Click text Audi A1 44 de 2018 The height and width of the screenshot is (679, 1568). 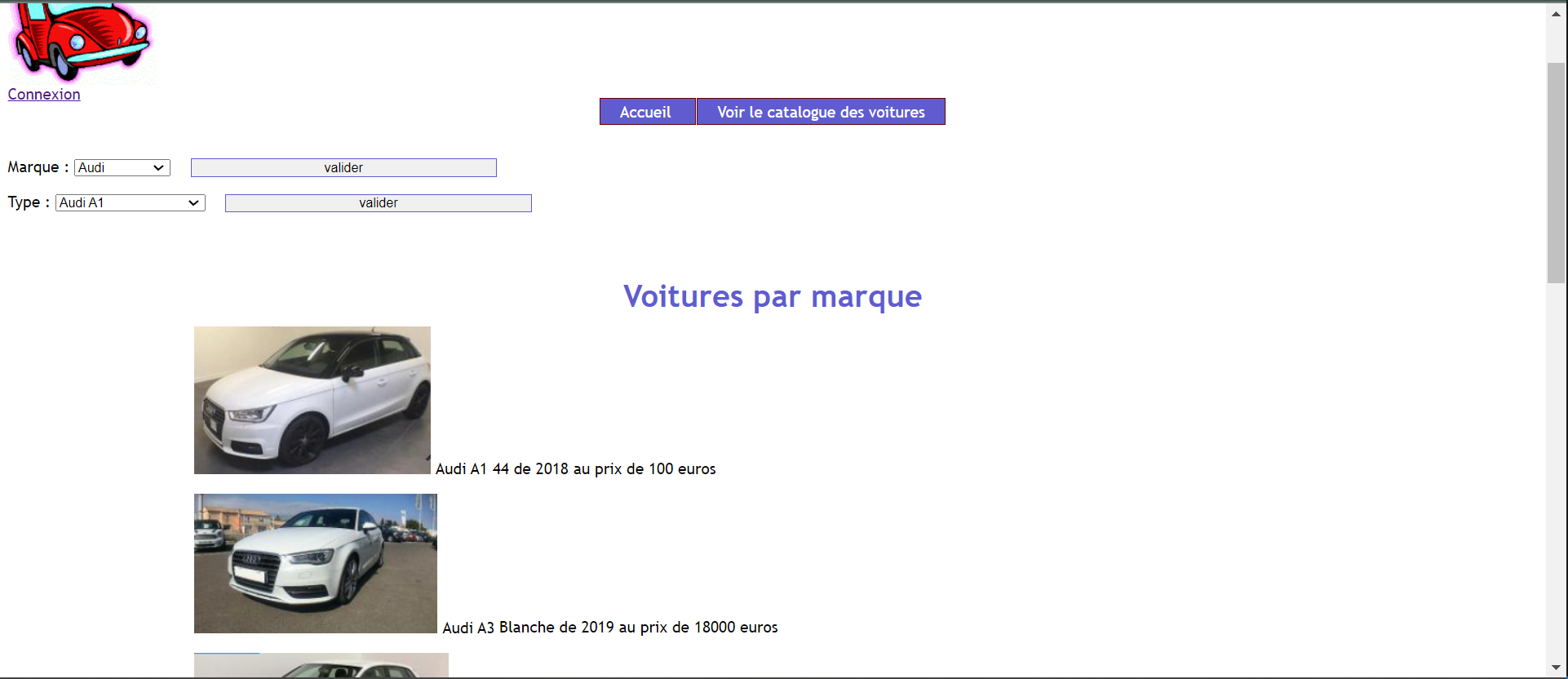502,468
